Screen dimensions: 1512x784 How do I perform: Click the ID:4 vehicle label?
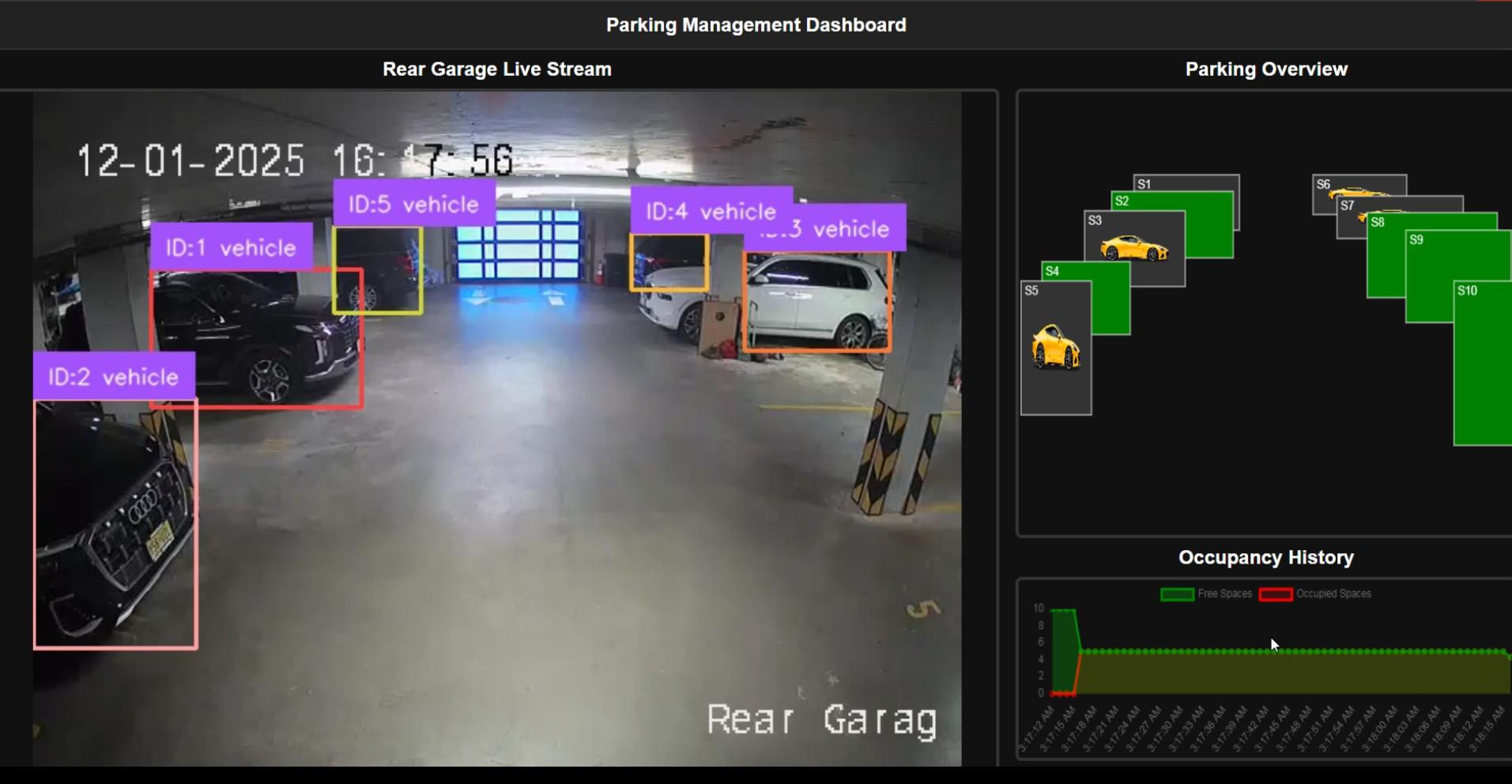tap(711, 211)
